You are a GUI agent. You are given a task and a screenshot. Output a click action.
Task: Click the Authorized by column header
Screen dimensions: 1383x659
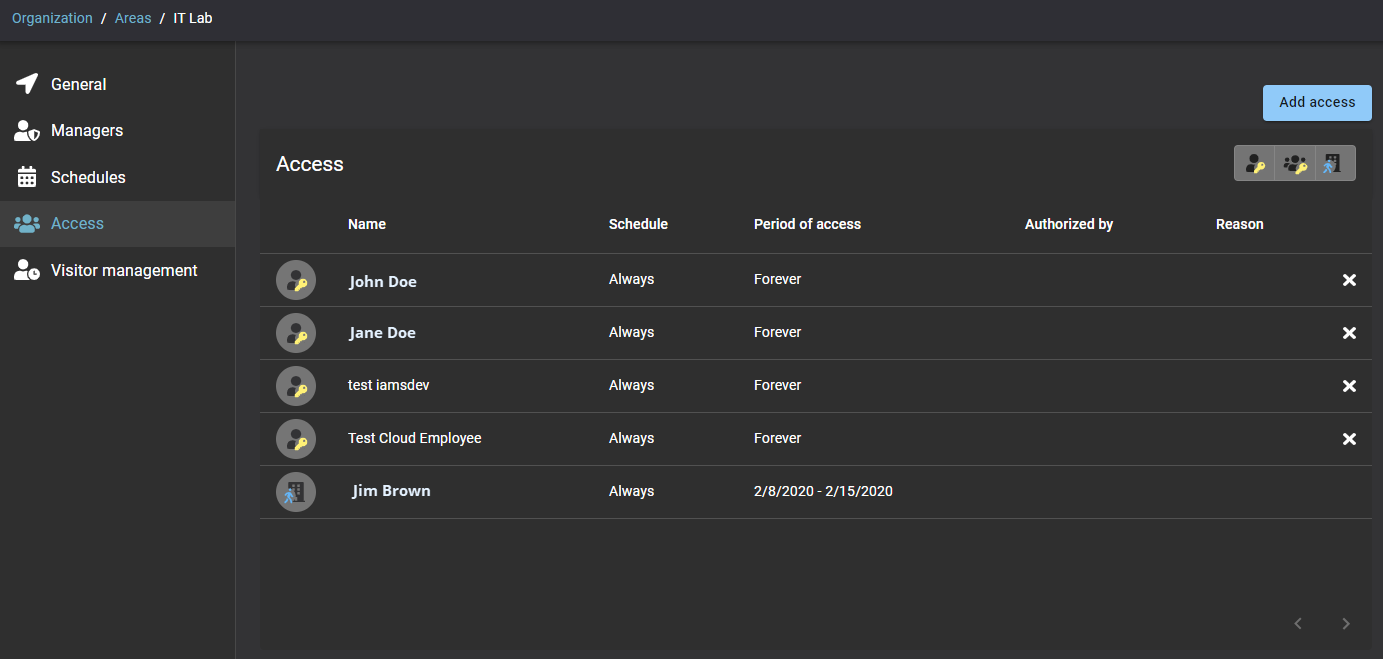tap(1069, 224)
